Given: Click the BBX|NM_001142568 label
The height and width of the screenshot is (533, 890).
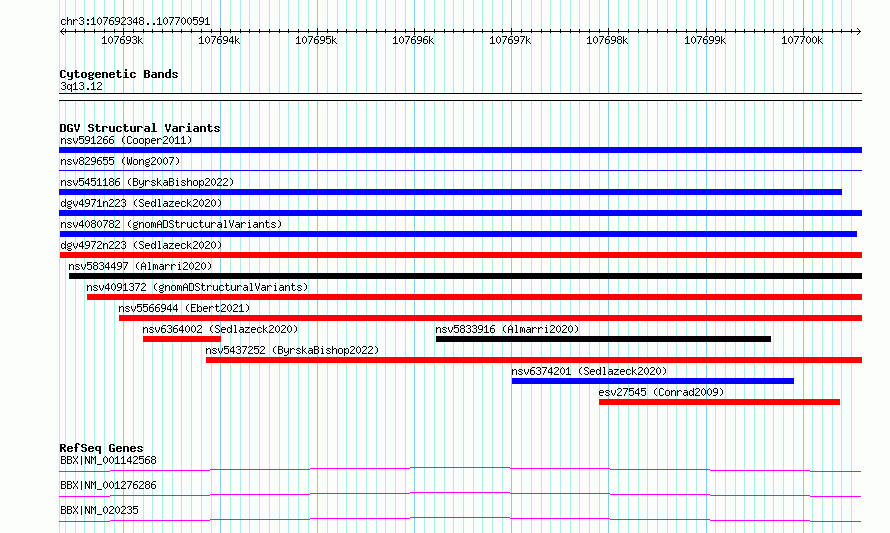Looking at the screenshot, I should tap(108, 460).
